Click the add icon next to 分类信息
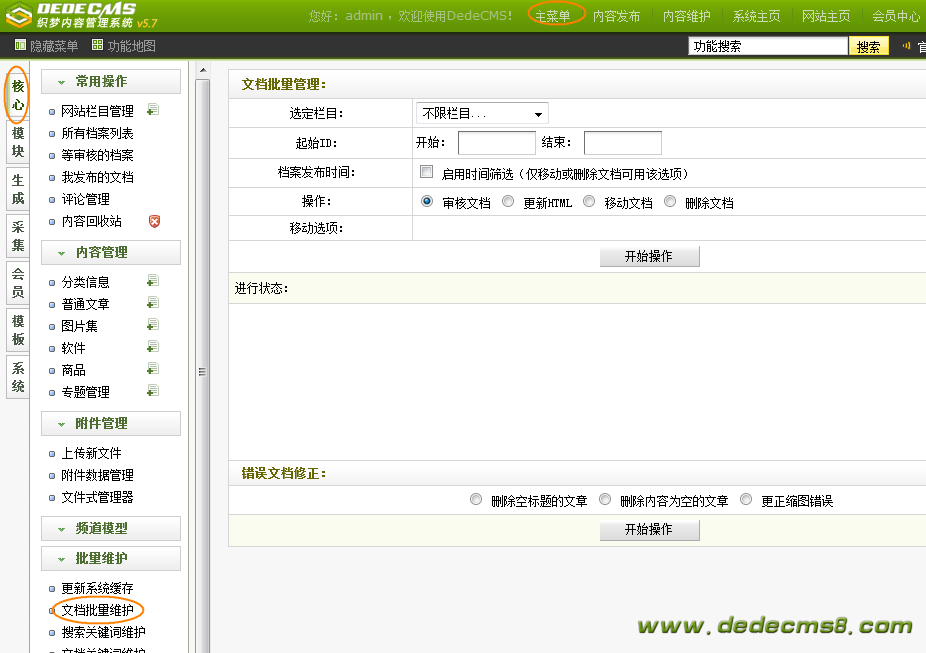Screen dimensions: 926x653 [153, 281]
